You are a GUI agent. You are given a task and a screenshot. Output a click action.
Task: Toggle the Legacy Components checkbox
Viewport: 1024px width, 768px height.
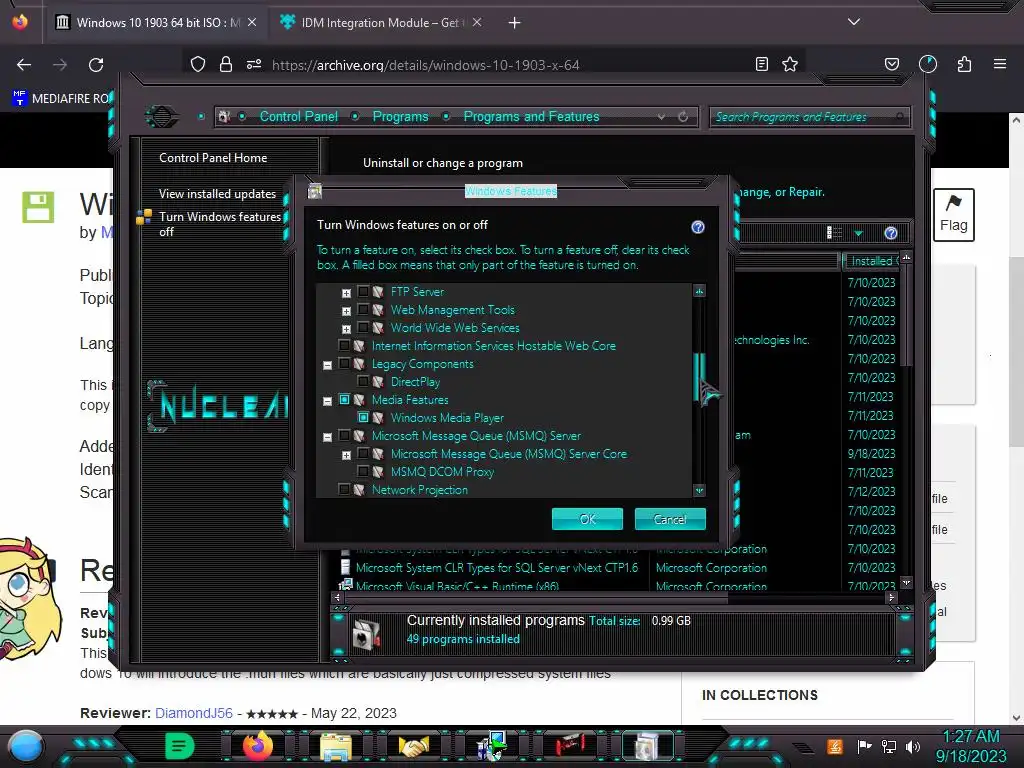[344, 364]
